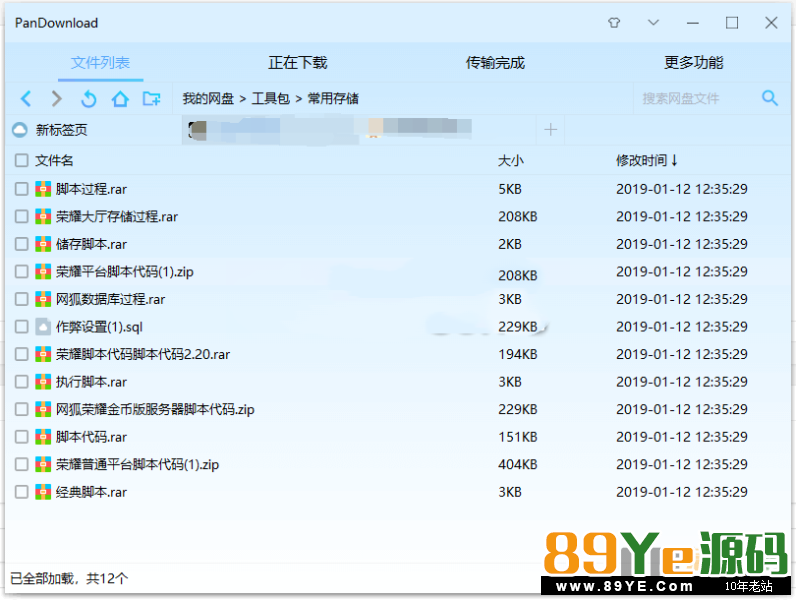
Task: Click the archive icon of 网狐数据库过程.rar
Action: click(x=43, y=299)
